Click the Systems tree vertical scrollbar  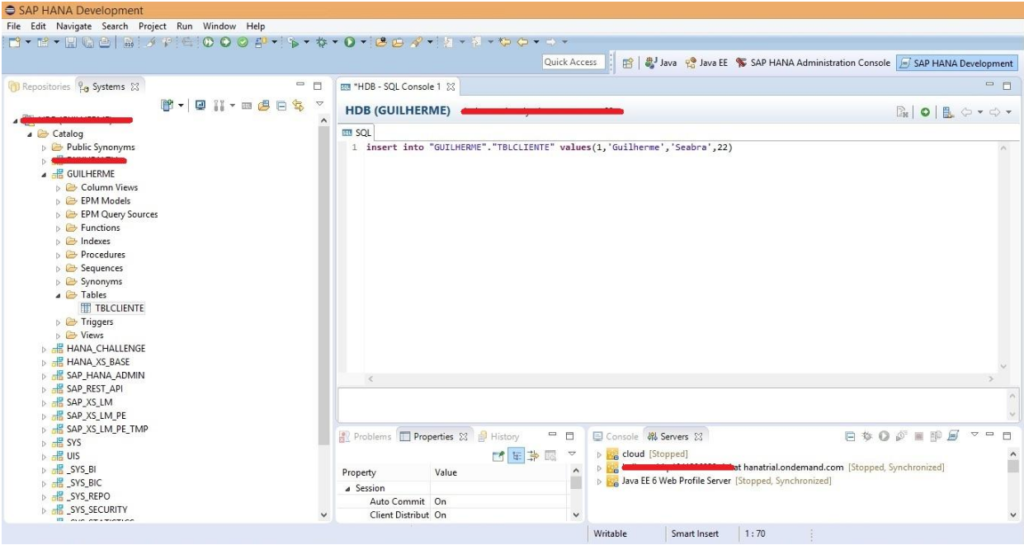click(x=322, y=300)
